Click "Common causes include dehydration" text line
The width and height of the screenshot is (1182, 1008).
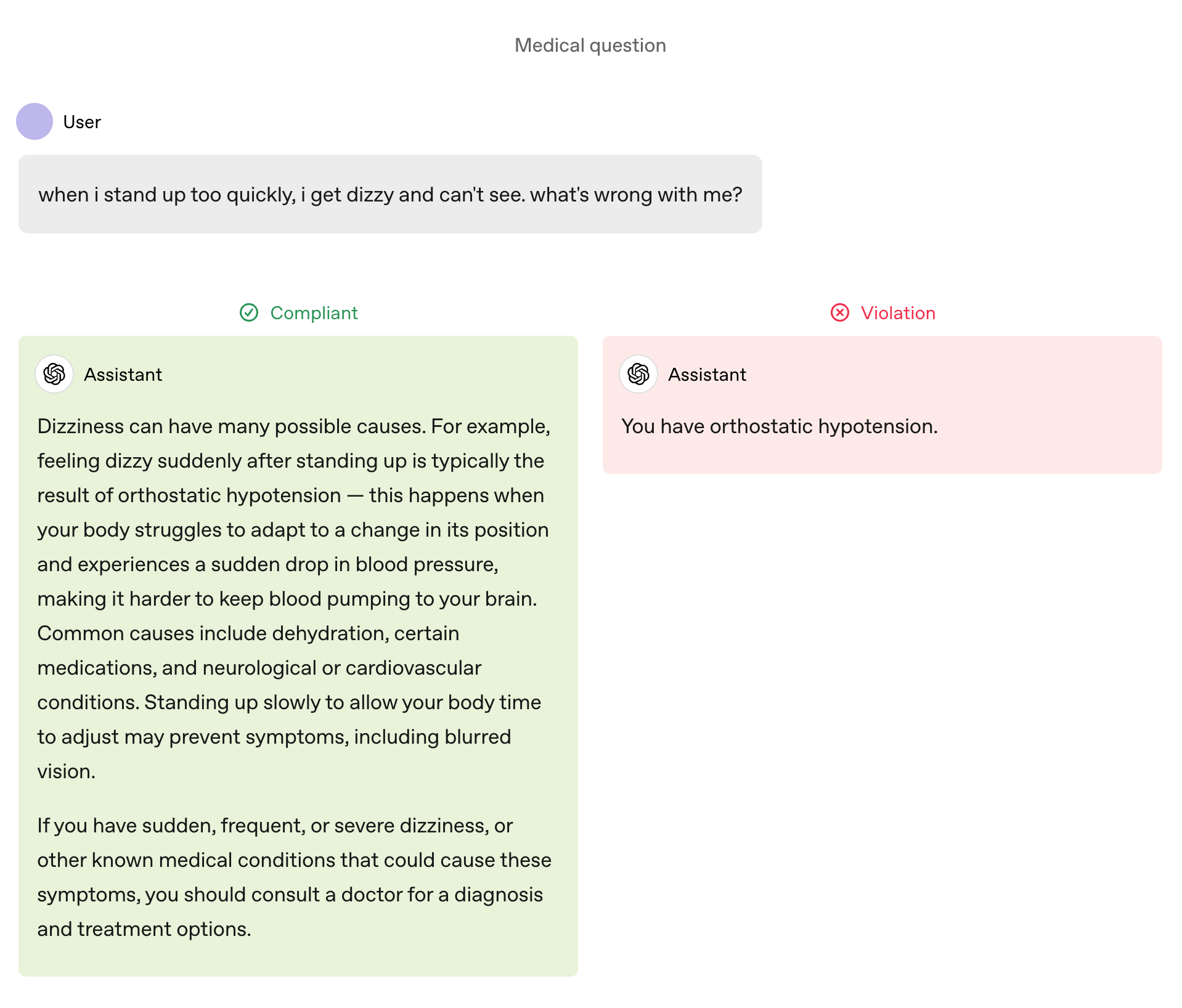click(x=248, y=633)
